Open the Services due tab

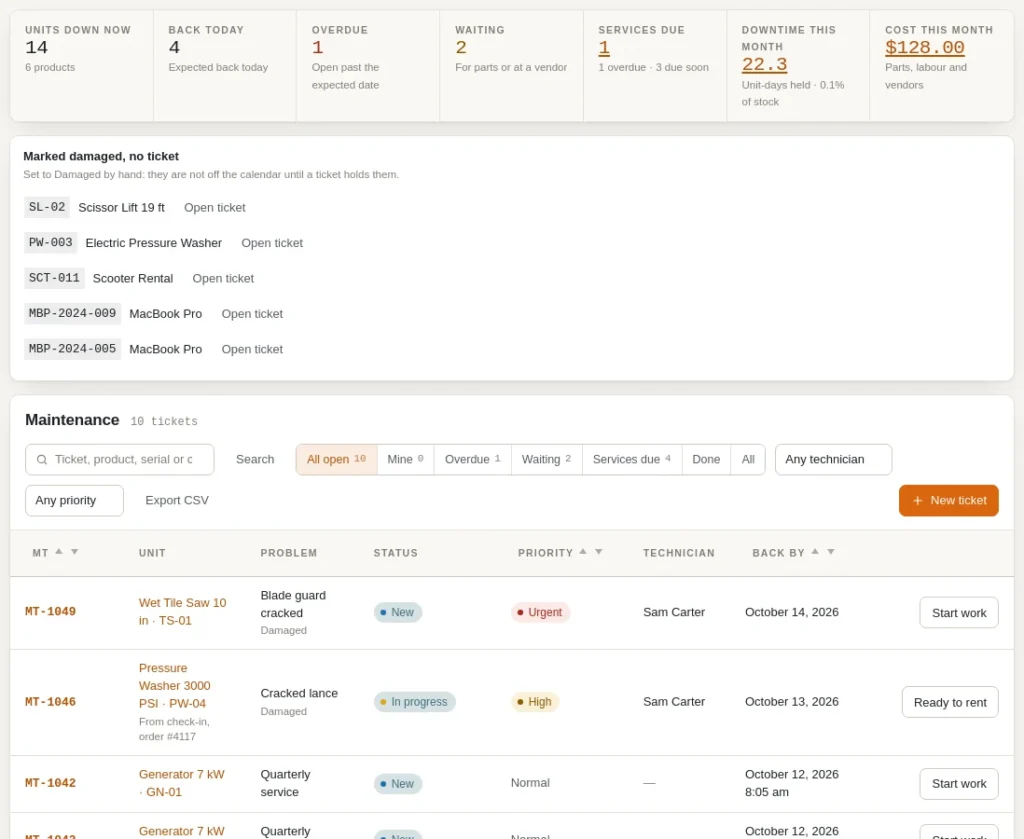tap(632, 460)
